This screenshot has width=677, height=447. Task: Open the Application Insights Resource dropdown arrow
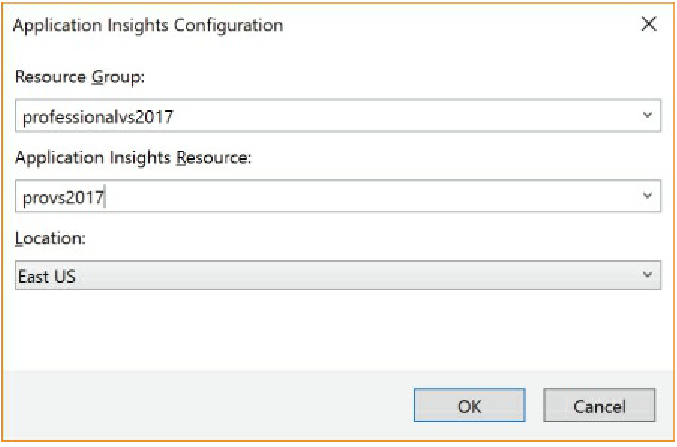coord(647,195)
